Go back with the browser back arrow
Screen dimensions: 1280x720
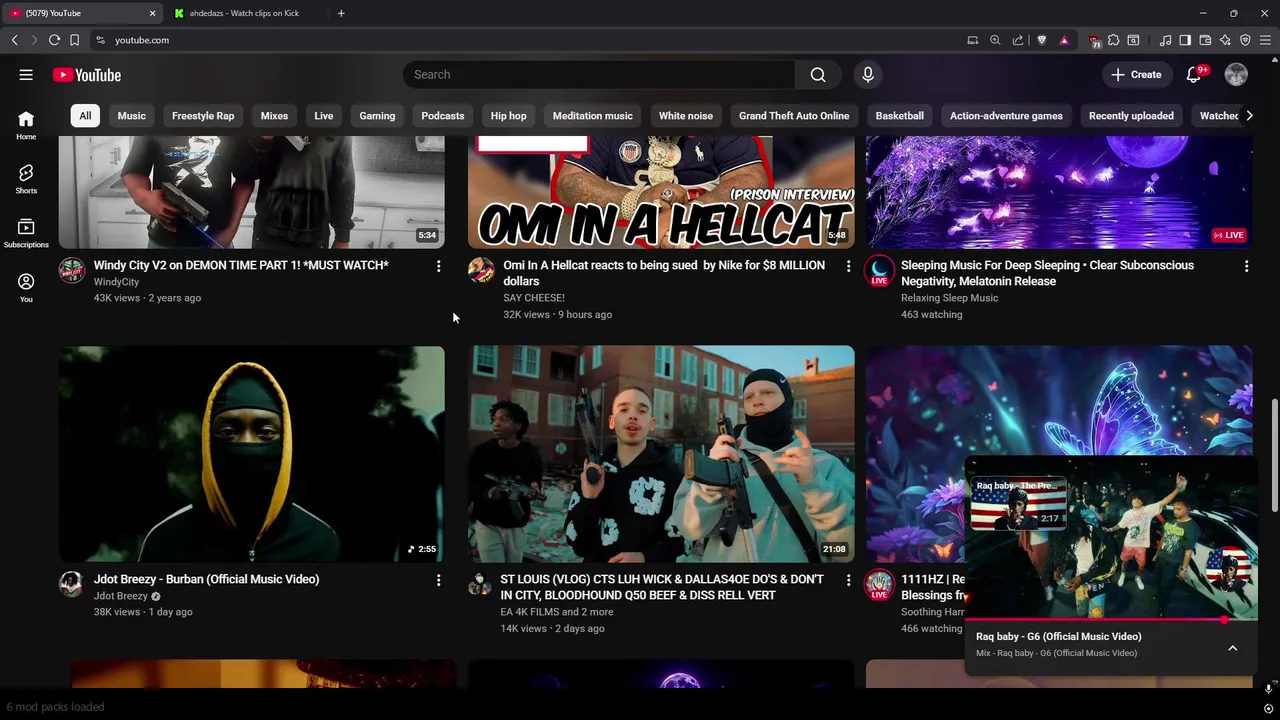coord(14,40)
